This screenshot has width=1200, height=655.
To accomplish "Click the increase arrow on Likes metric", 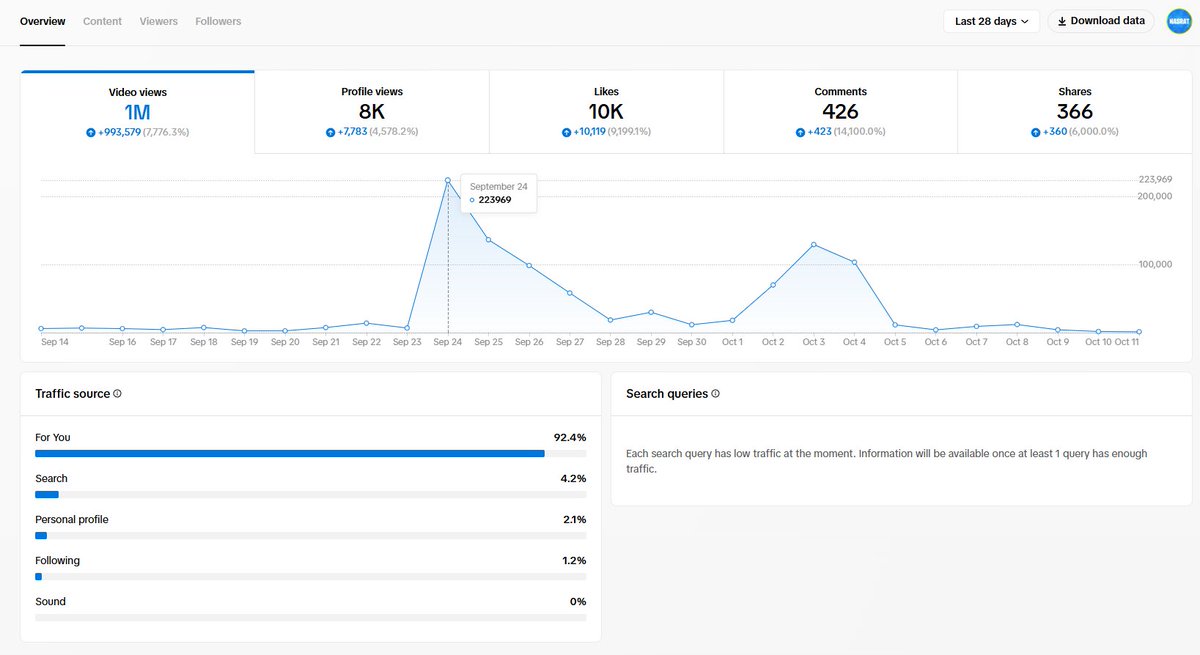I will pyautogui.click(x=567, y=131).
